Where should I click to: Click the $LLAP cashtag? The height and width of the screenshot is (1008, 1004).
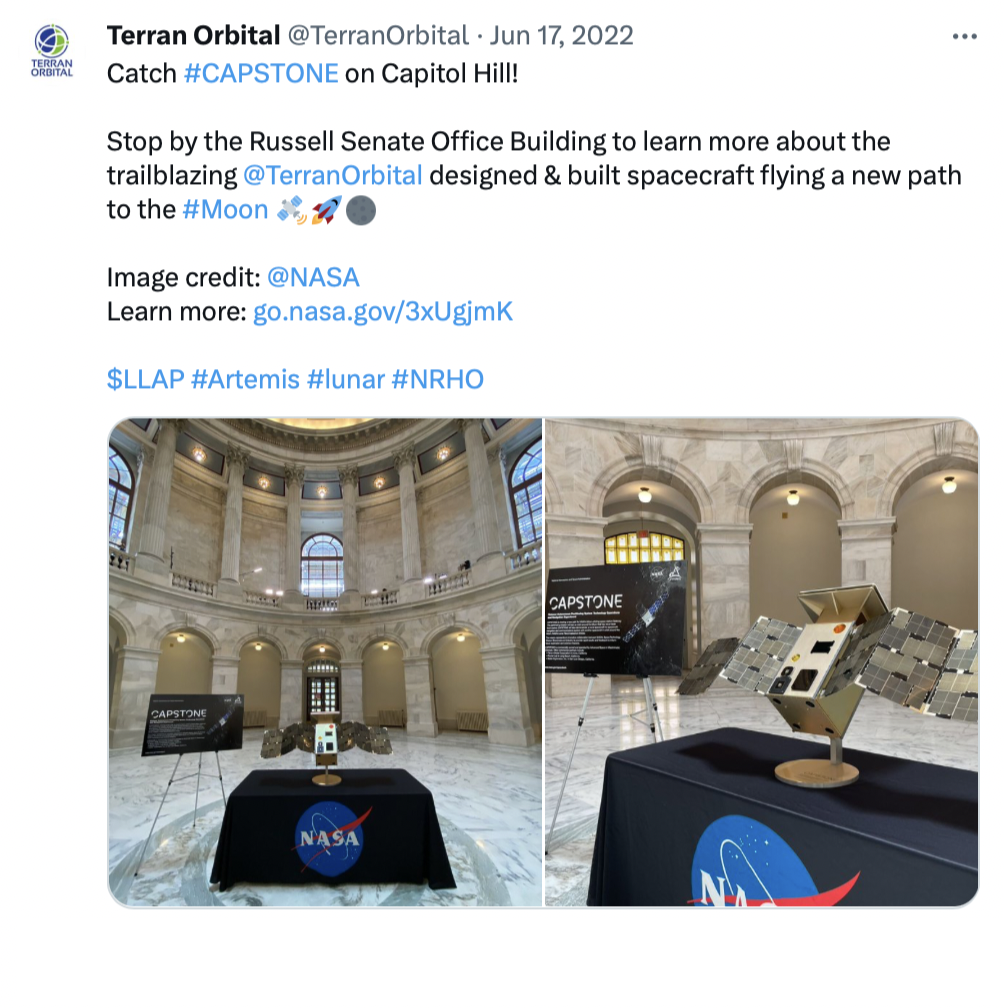(146, 379)
